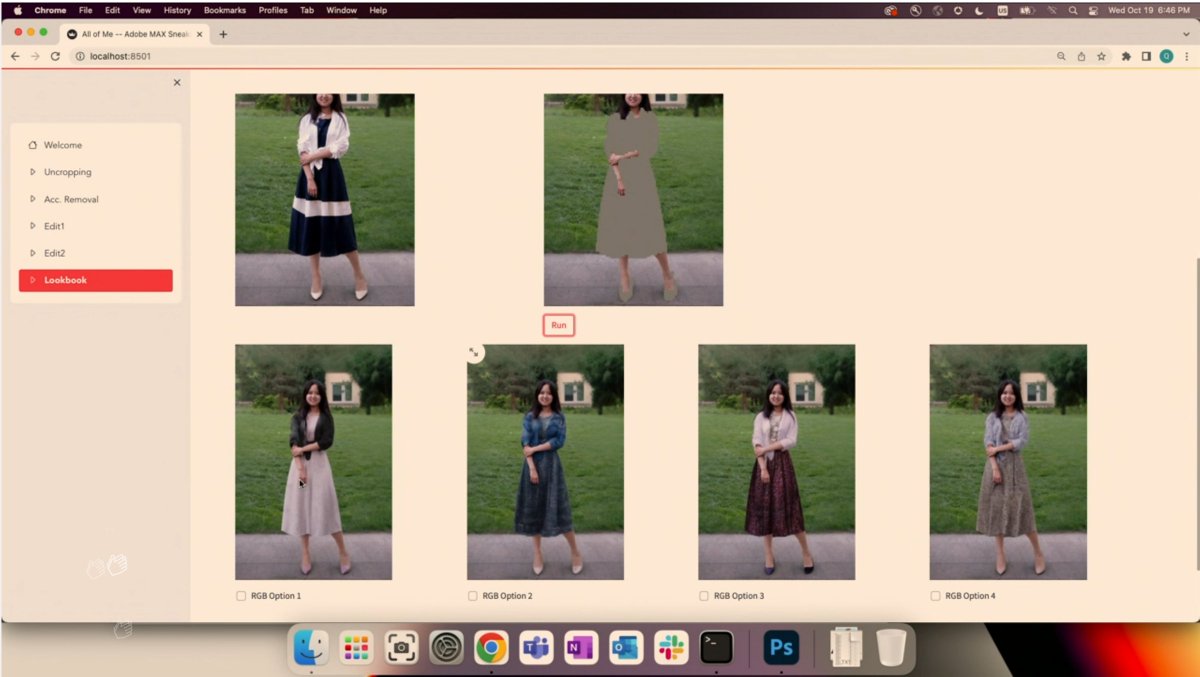Screen dimensions: 1200x677
Task: Open the Edit menu
Action: [x=113, y=10]
